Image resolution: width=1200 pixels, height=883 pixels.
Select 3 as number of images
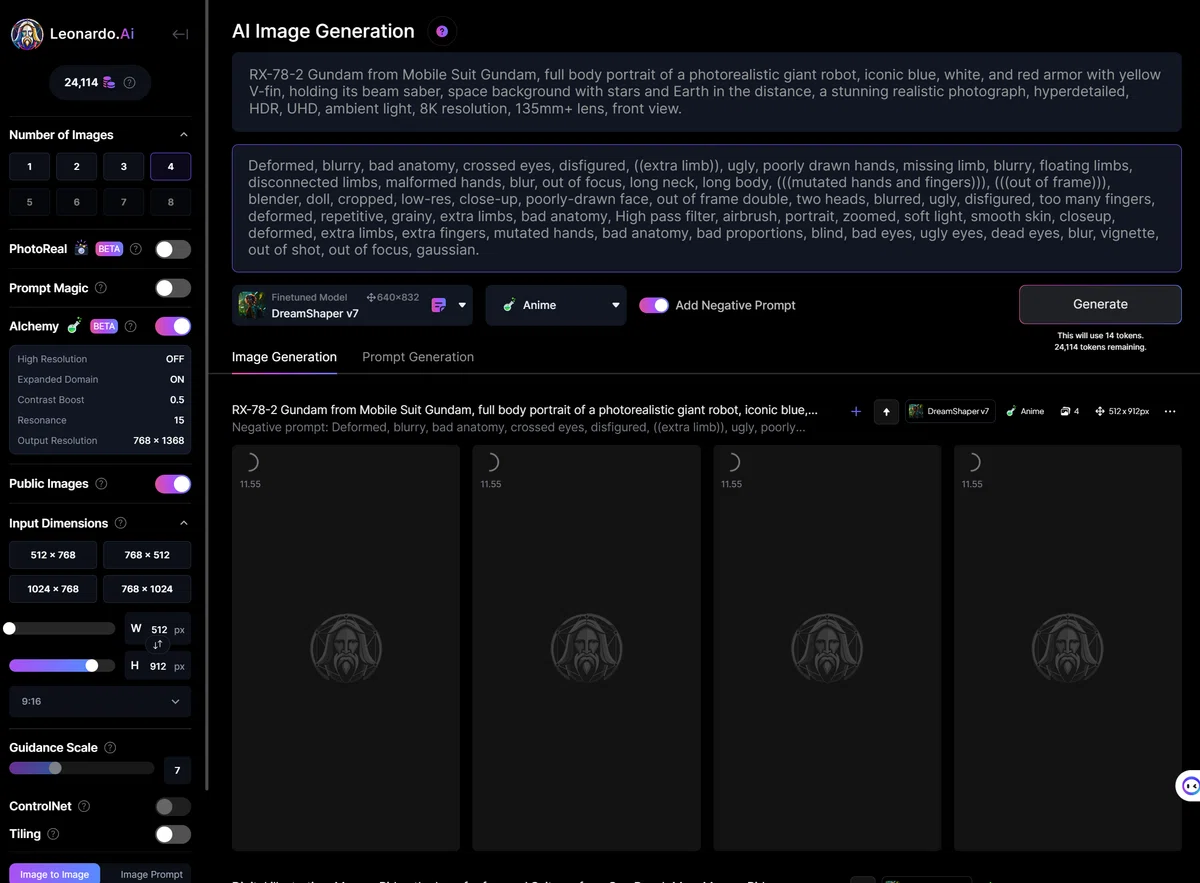point(123,166)
